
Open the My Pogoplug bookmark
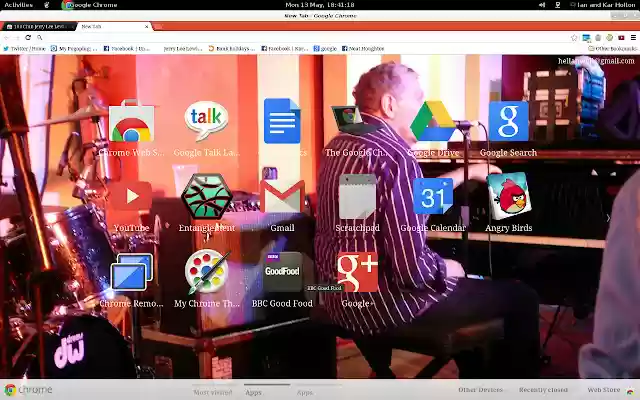click(x=74, y=49)
